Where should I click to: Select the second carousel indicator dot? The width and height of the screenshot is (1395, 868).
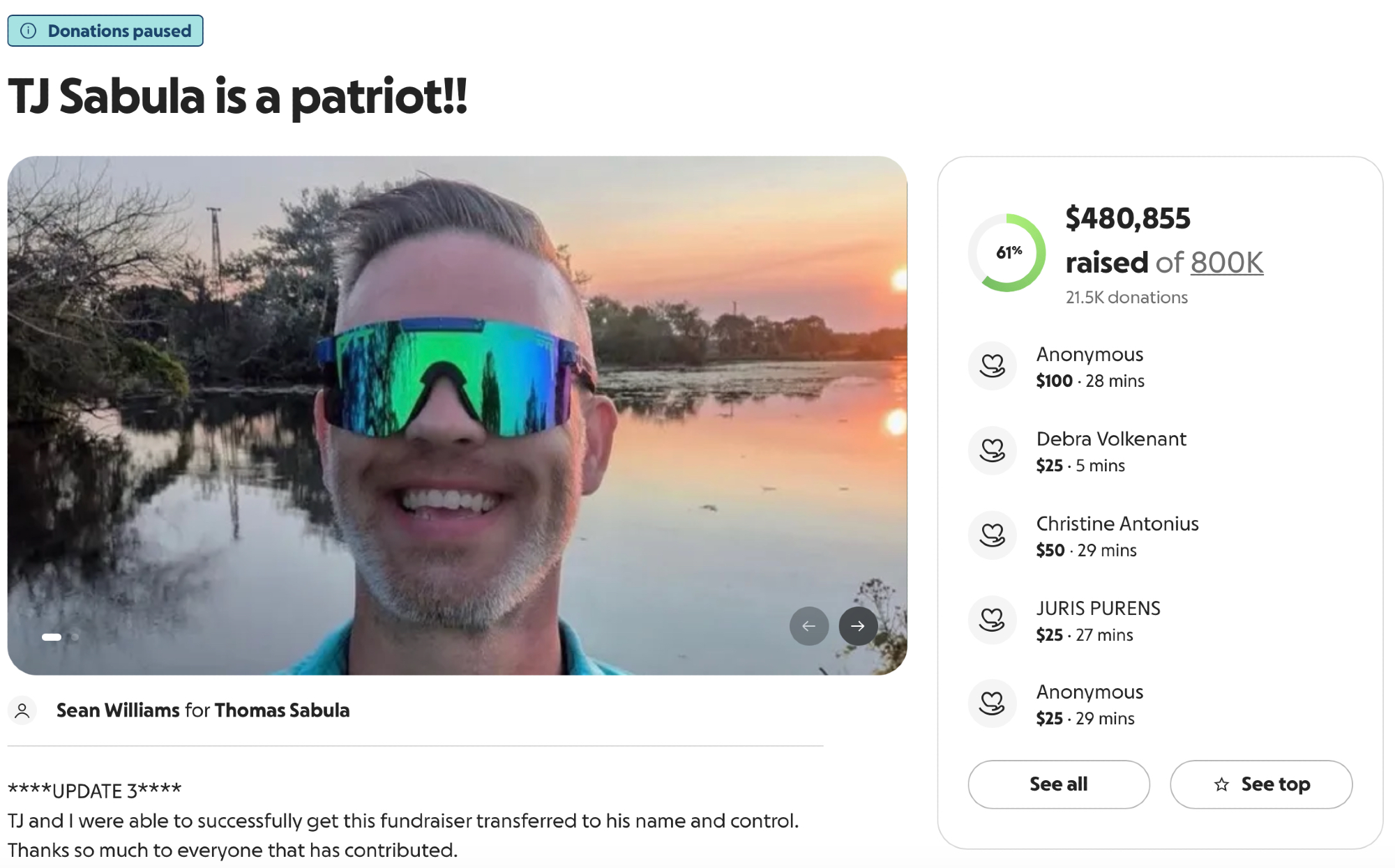(75, 637)
